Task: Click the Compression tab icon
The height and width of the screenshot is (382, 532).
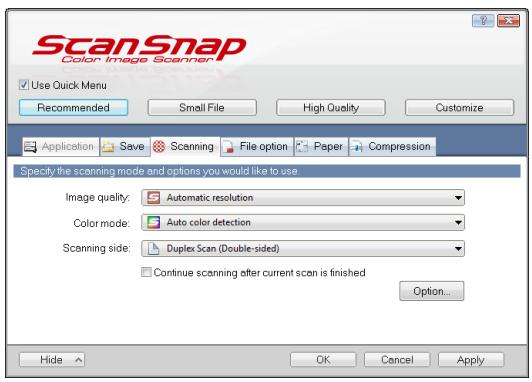Action: pyautogui.click(x=357, y=147)
